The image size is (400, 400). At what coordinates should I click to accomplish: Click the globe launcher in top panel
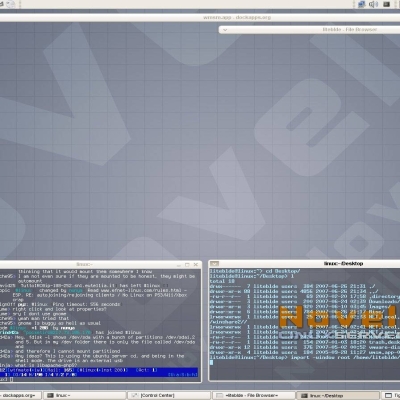click(11, 4)
